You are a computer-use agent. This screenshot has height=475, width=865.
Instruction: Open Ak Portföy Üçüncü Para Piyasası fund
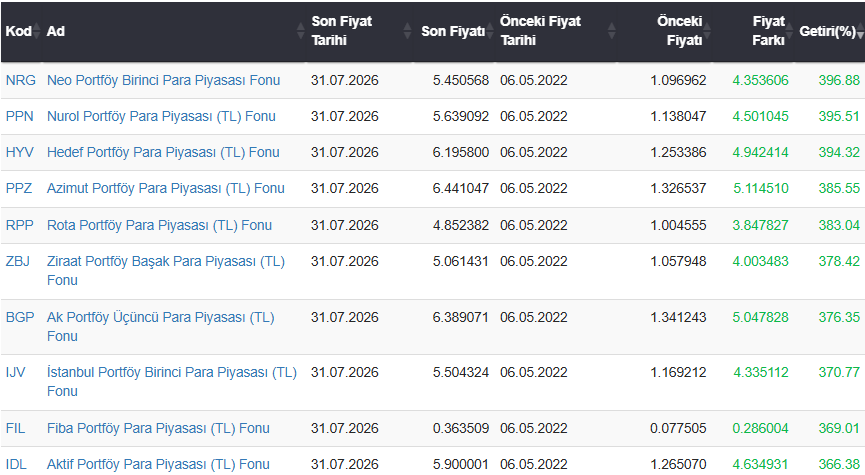pos(161,327)
